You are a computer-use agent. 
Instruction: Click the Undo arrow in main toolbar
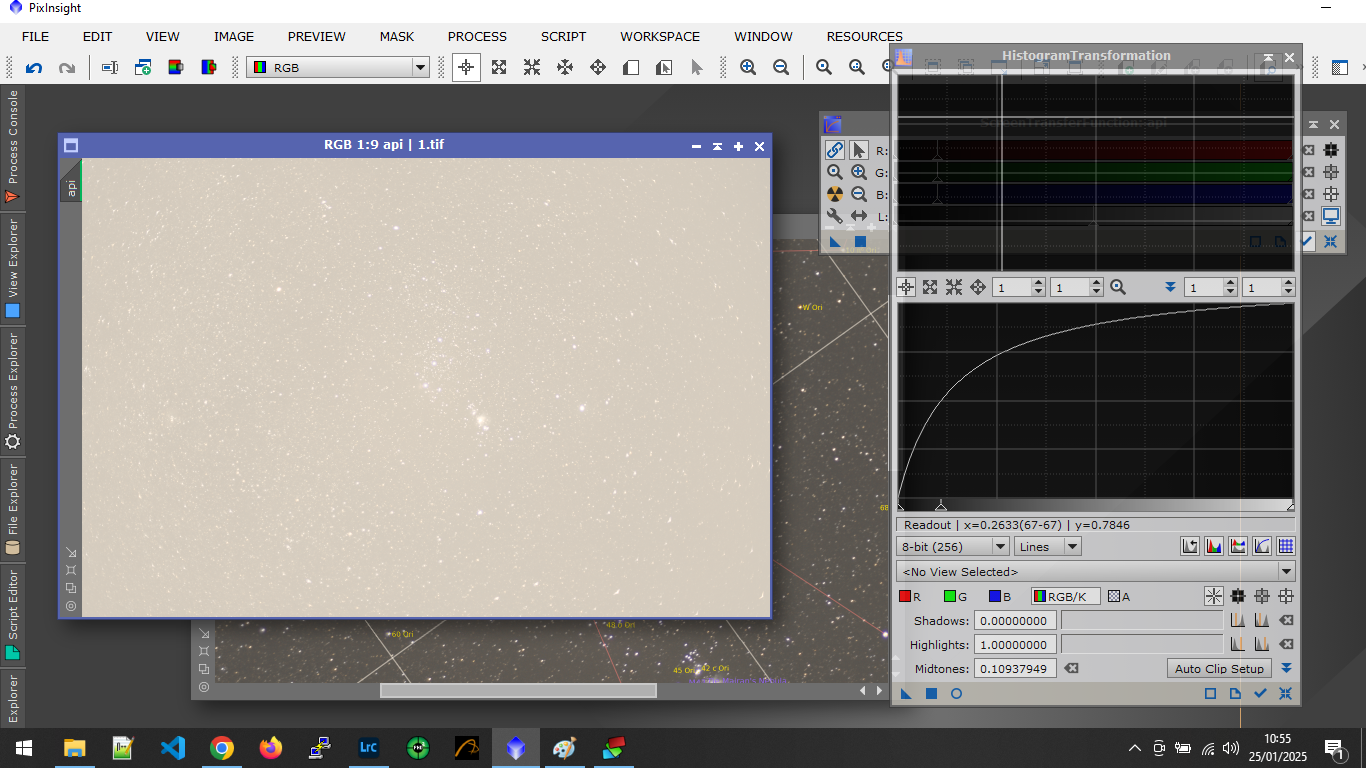34,68
